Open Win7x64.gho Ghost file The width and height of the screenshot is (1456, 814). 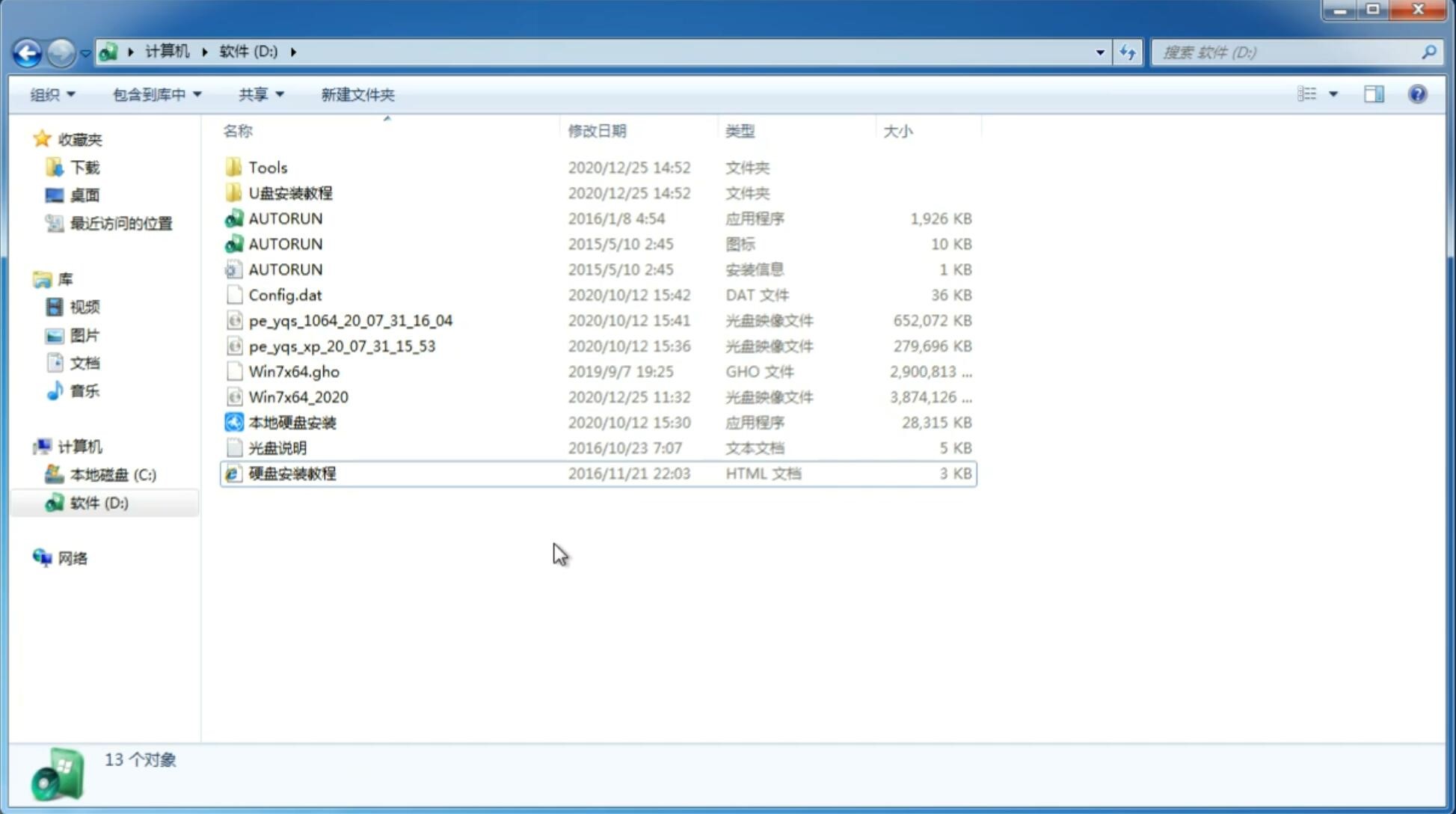click(x=295, y=371)
